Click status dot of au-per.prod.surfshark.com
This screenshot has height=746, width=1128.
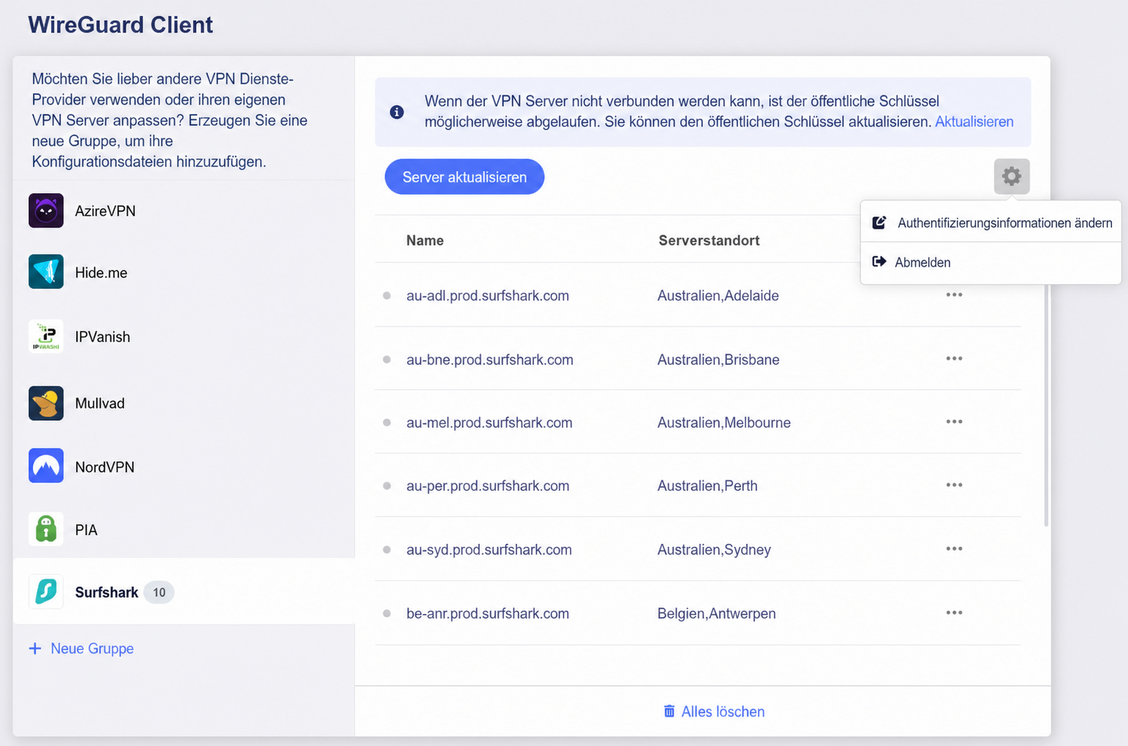pyautogui.click(x=387, y=486)
